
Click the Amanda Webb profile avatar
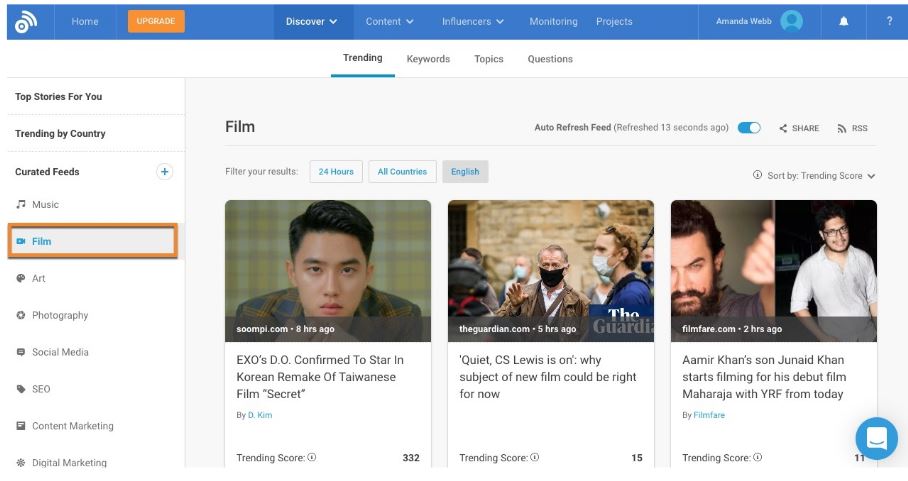[791, 21]
